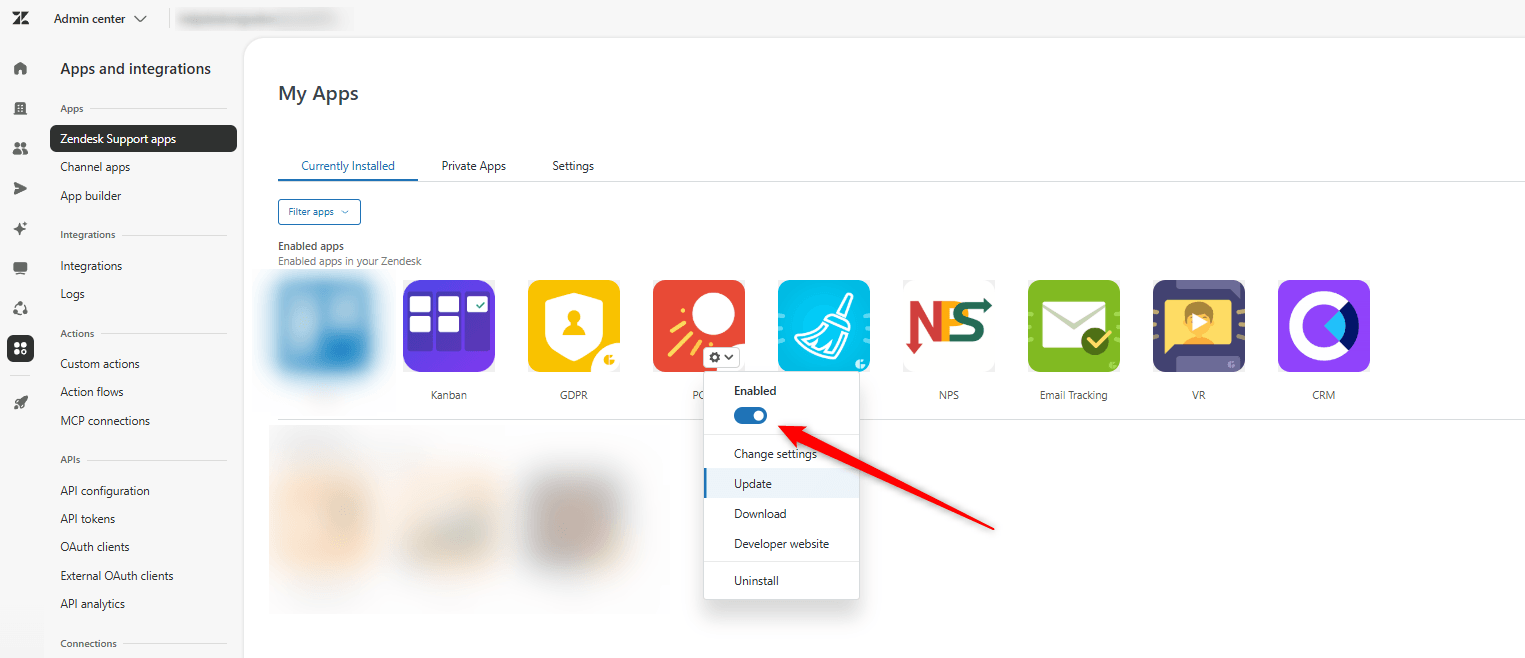Screen dimensions: 1525x658
Task: Open Account building icon in left rail
Action: (x=20, y=108)
